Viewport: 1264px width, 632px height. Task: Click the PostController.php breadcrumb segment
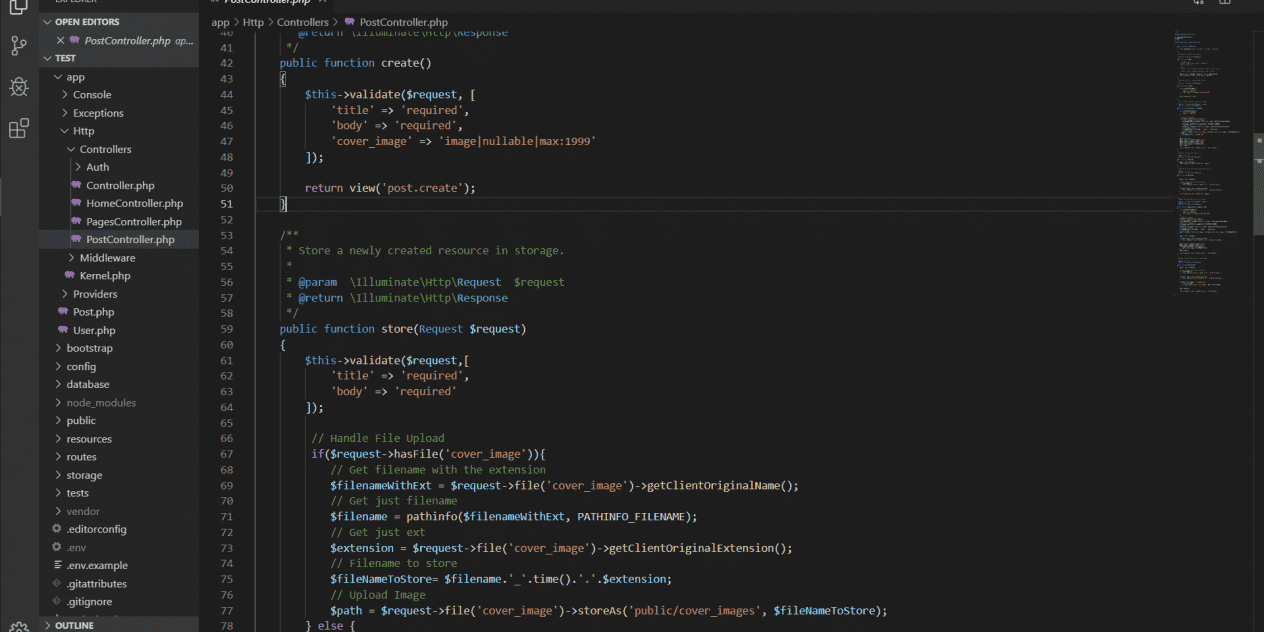403,22
